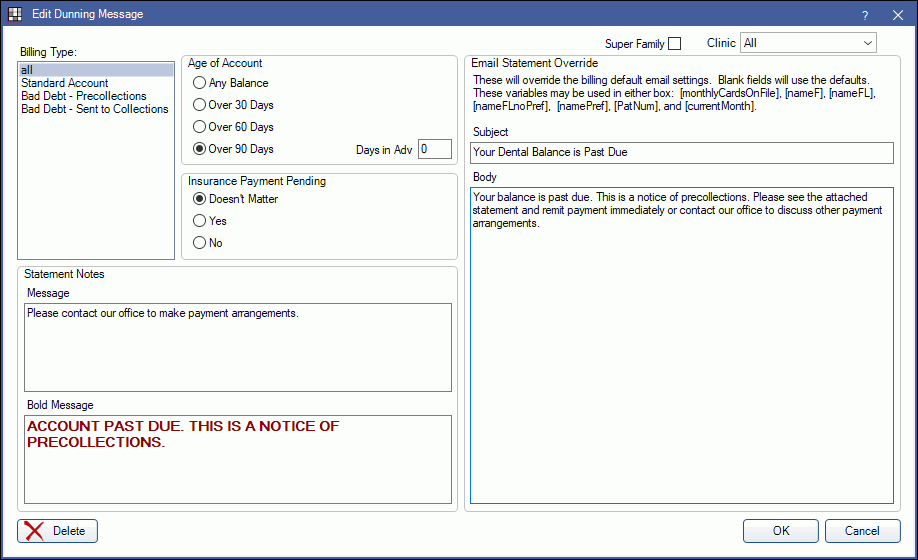The height and width of the screenshot is (560, 918).
Task: Click into the email Body text area
Action: tap(681, 345)
